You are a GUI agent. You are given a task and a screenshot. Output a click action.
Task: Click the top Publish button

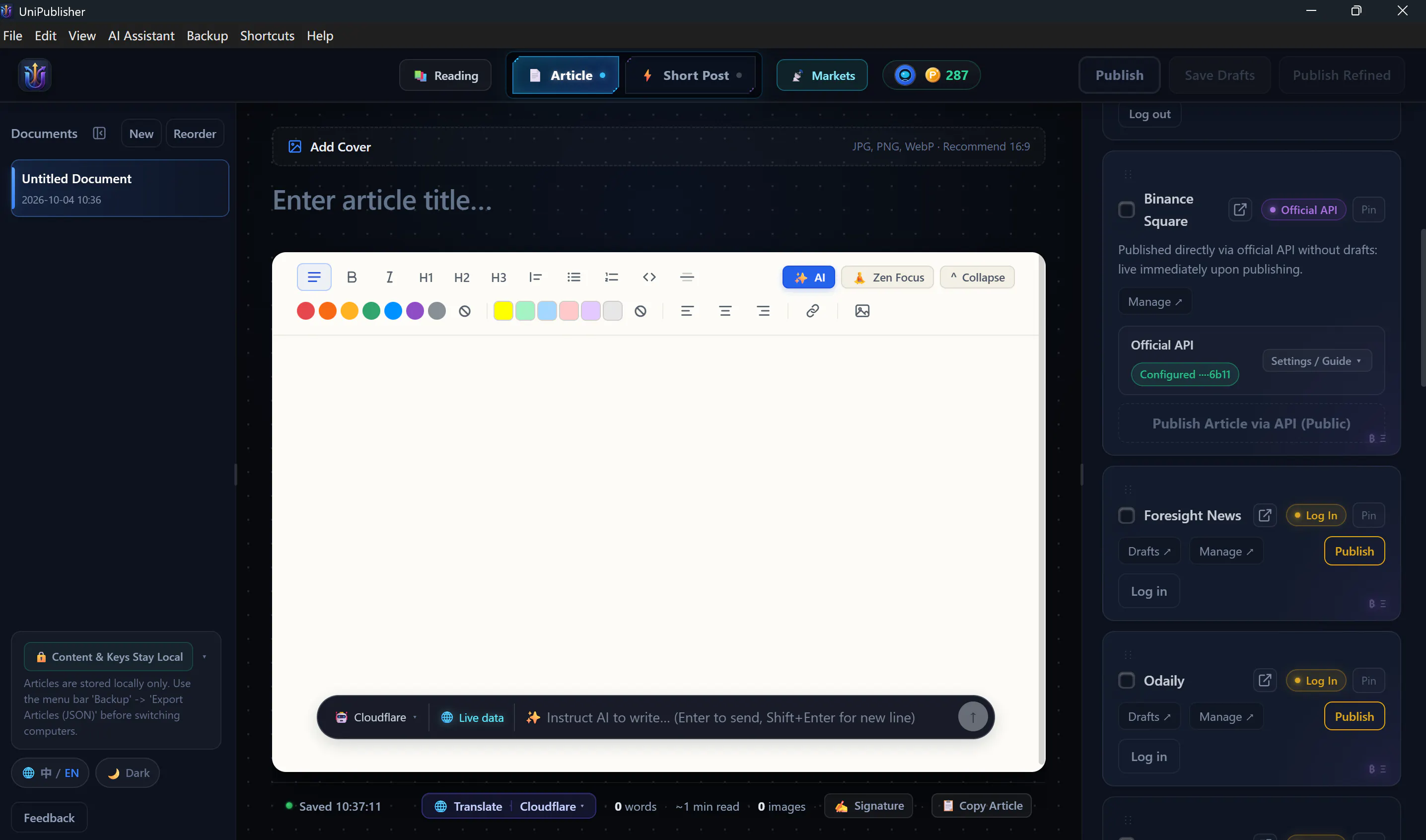pos(1119,75)
